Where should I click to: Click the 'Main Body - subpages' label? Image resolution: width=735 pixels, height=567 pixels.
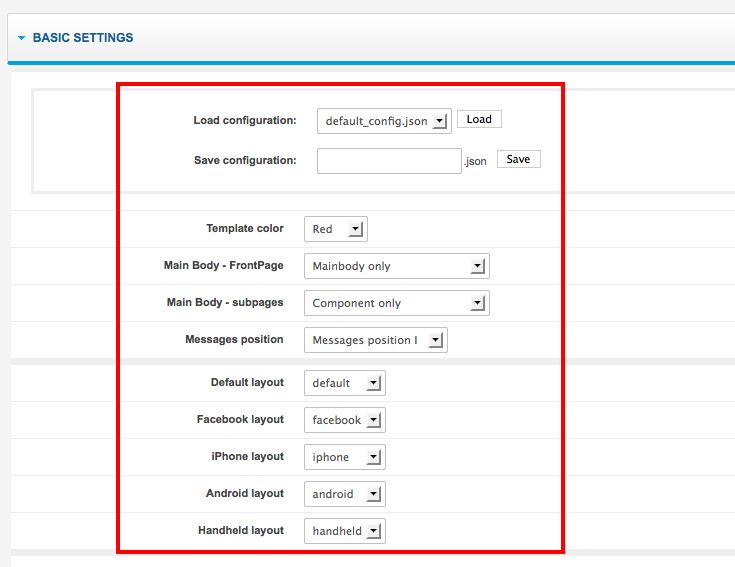[225, 302]
